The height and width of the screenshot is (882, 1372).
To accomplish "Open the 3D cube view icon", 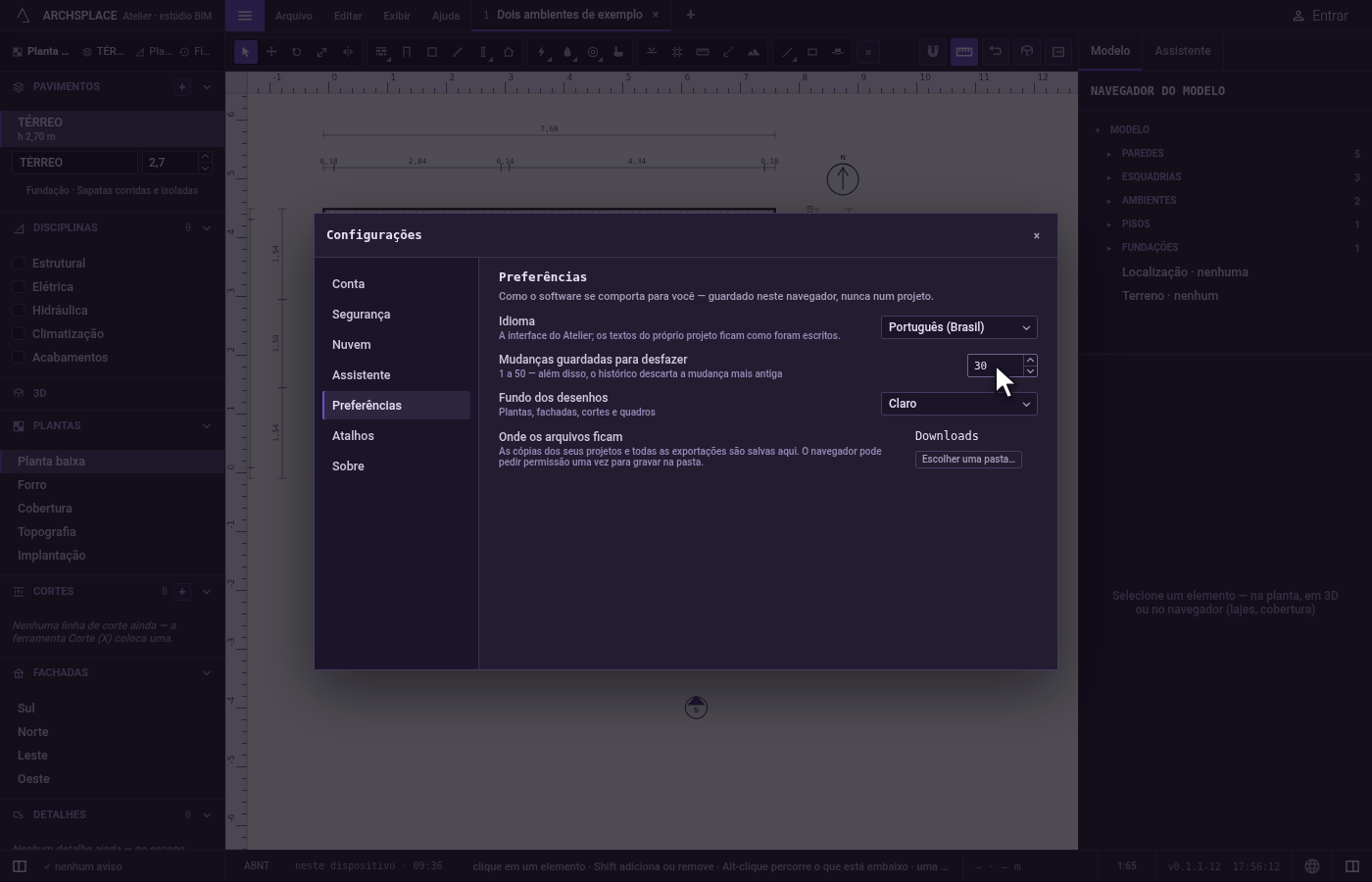I will pyautogui.click(x=1027, y=51).
